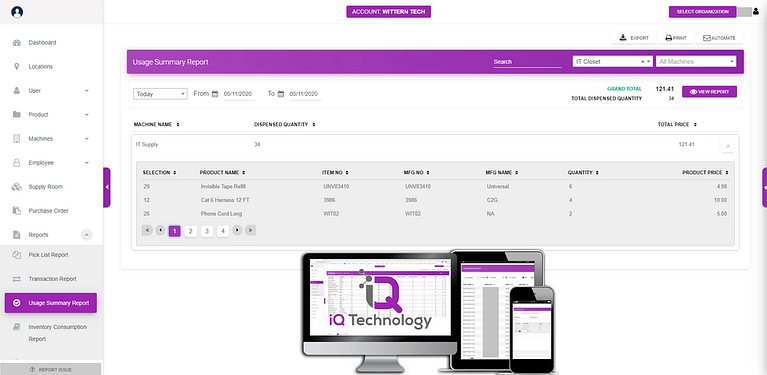Open the Today date range dropdown
The image size is (767, 375).
pyautogui.click(x=160, y=94)
